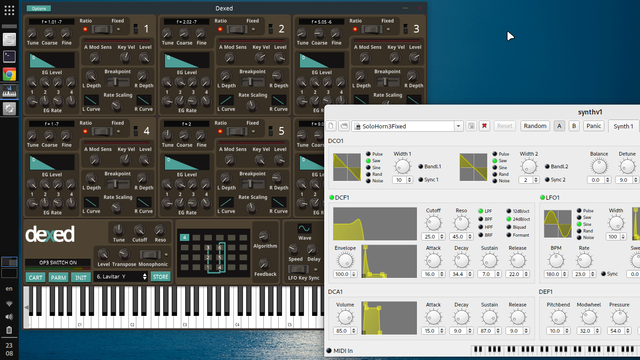640x360 pixels.
Task: Click the B preset comparison button
Action: tap(574, 126)
